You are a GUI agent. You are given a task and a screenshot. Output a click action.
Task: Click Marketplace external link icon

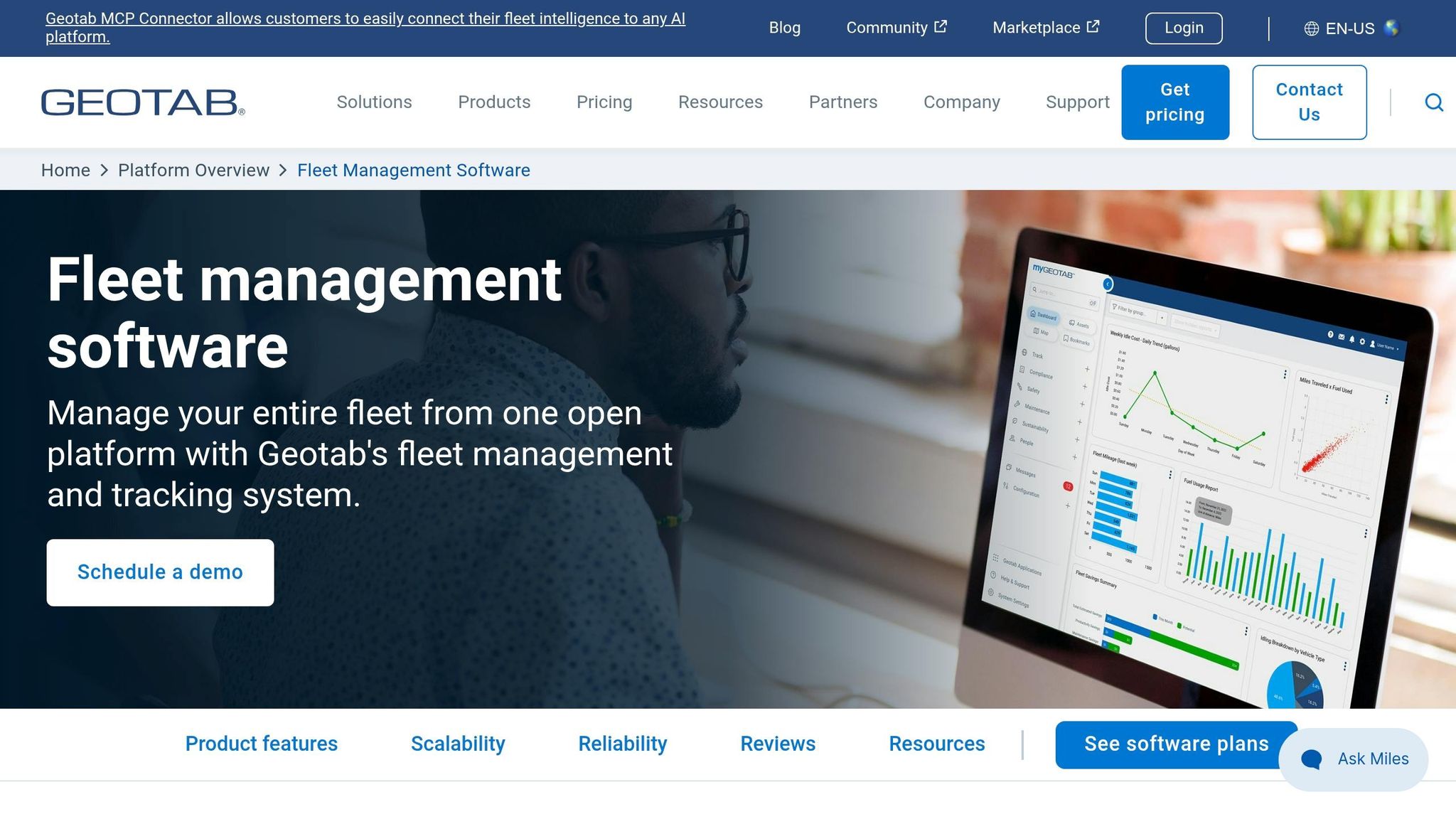[1093, 27]
